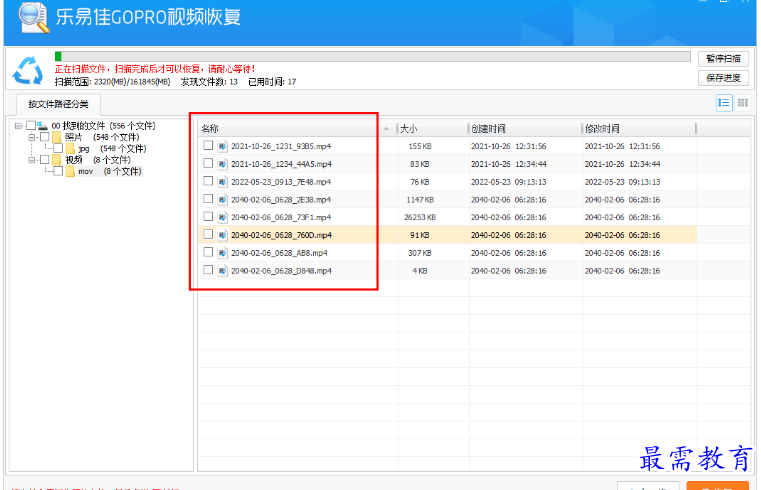Collapse the 照片 tree node
The height and width of the screenshot is (490, 761).
31,137
